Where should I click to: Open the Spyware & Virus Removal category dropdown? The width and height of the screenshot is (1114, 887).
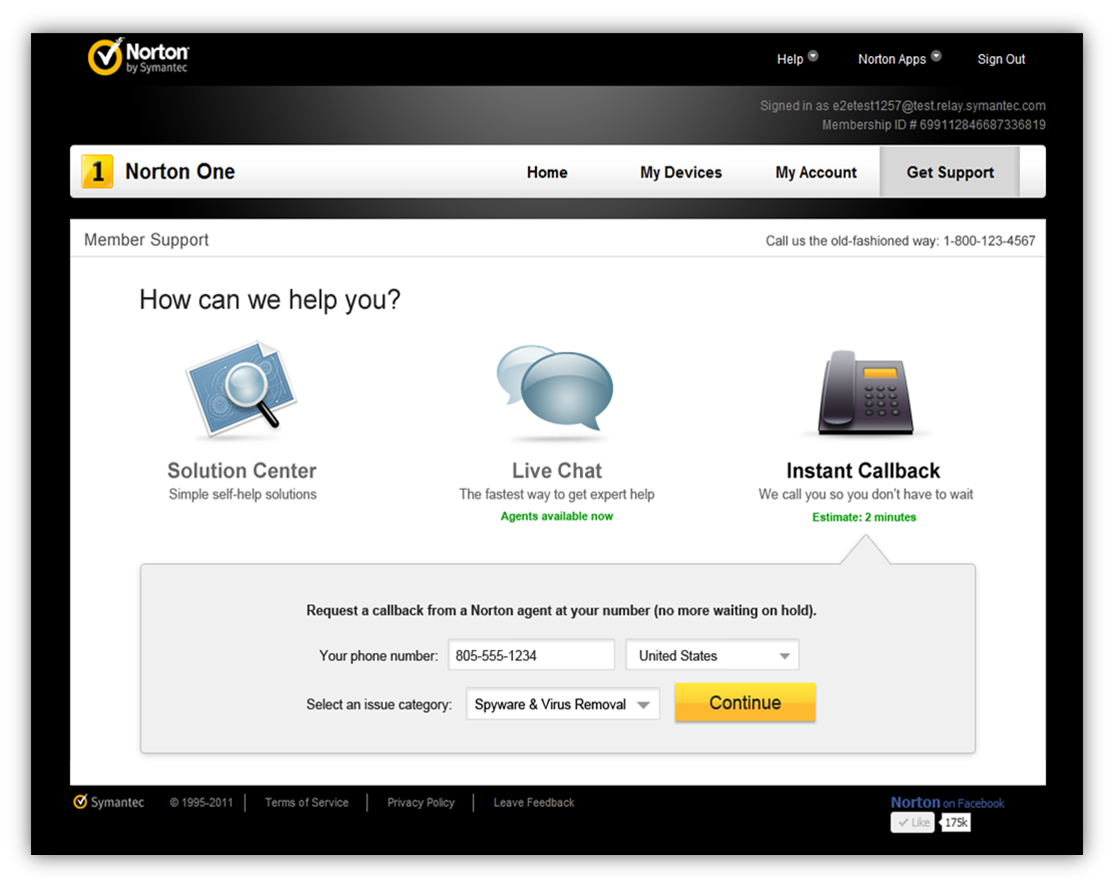(563, 704)
